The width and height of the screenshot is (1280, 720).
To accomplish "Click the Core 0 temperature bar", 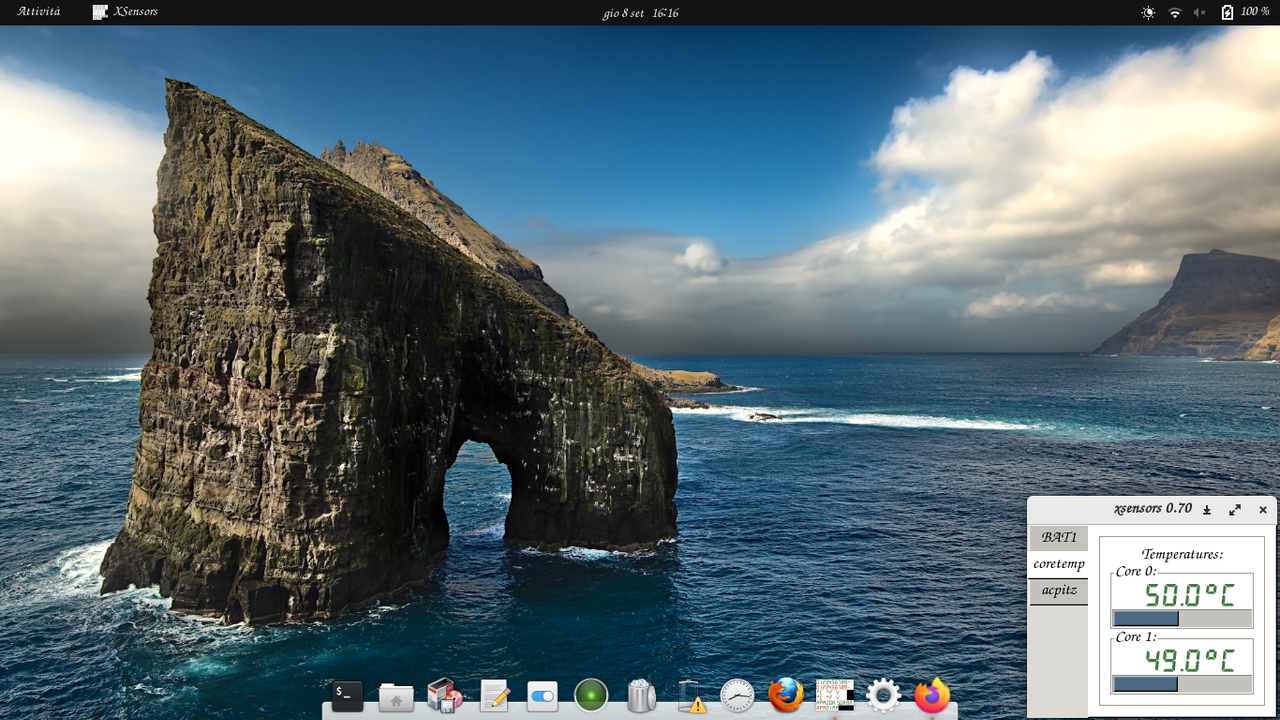I will pyautogui.click(x=1182, y=619).
